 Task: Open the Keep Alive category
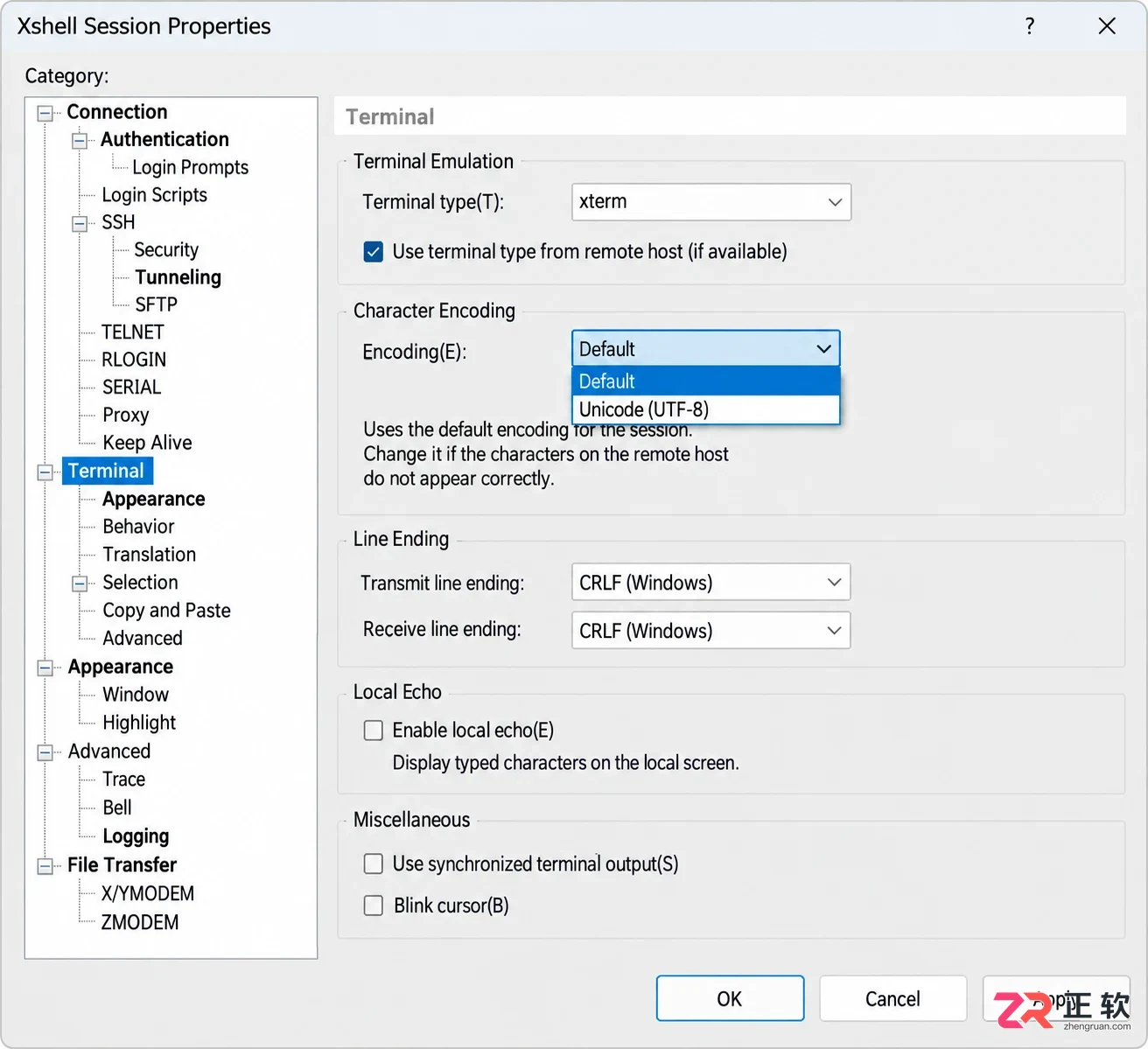(147, 443)
